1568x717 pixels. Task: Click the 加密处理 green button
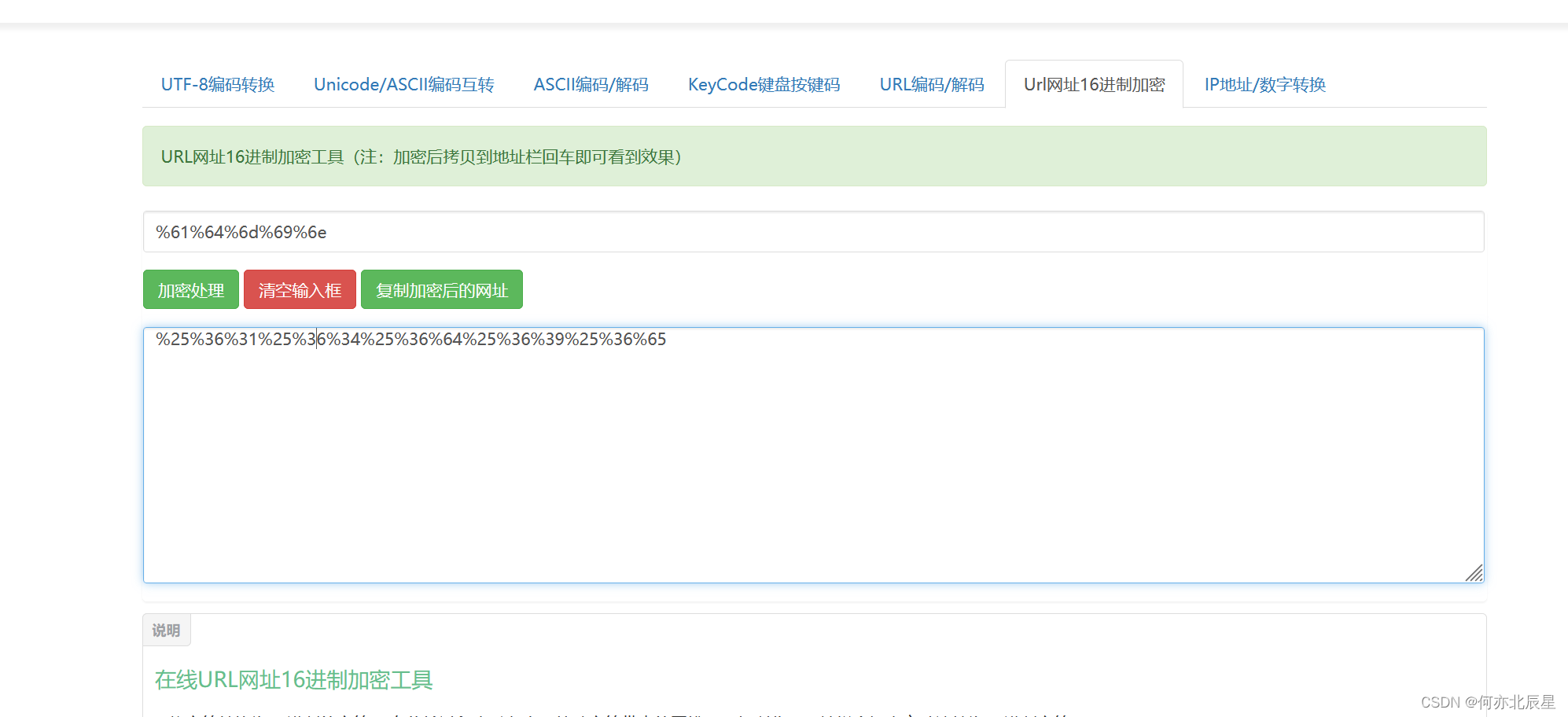click(x=191, y=290)
